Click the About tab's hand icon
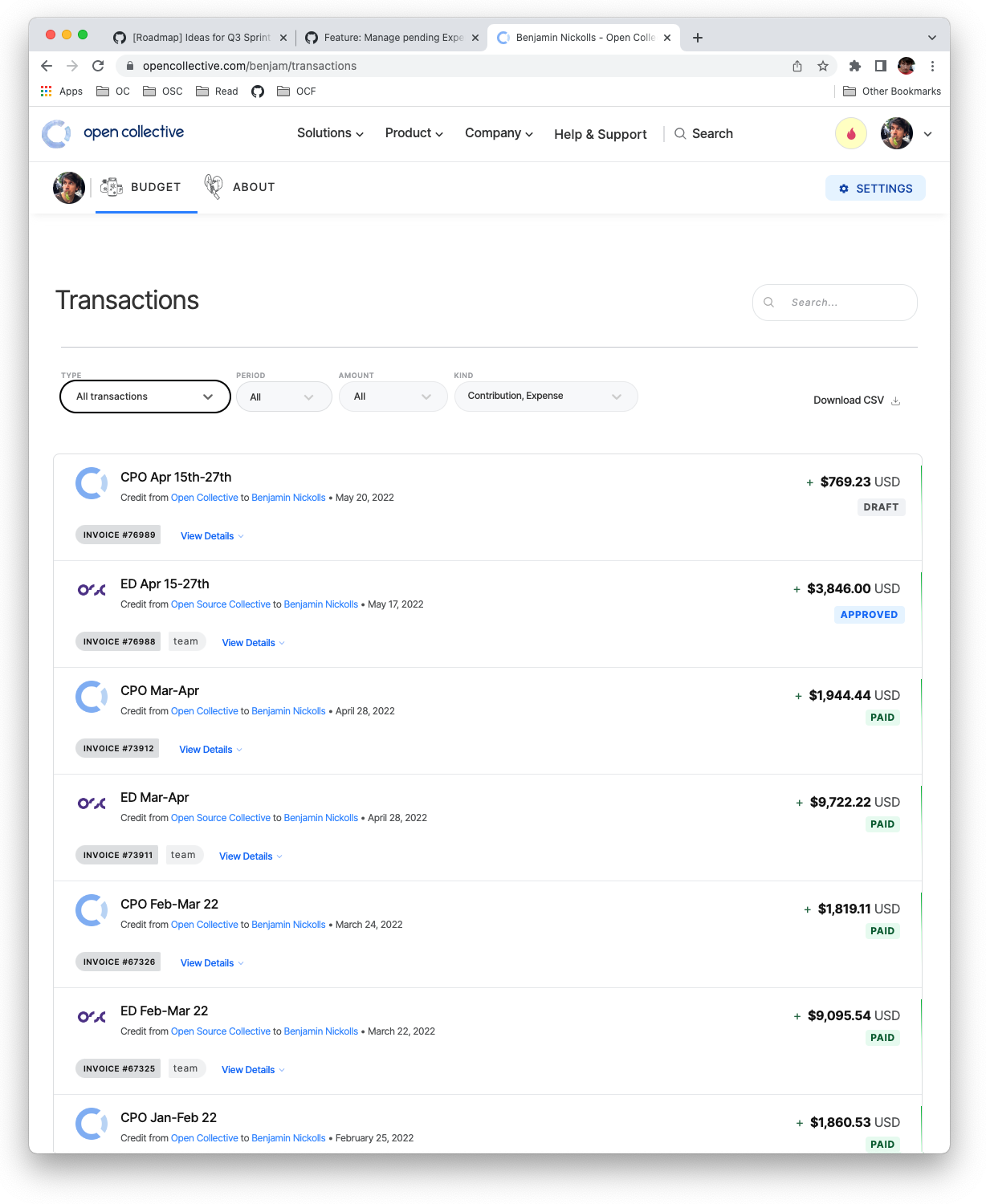This screenshot has height=1204, width=986. click(x=213, y=186)
